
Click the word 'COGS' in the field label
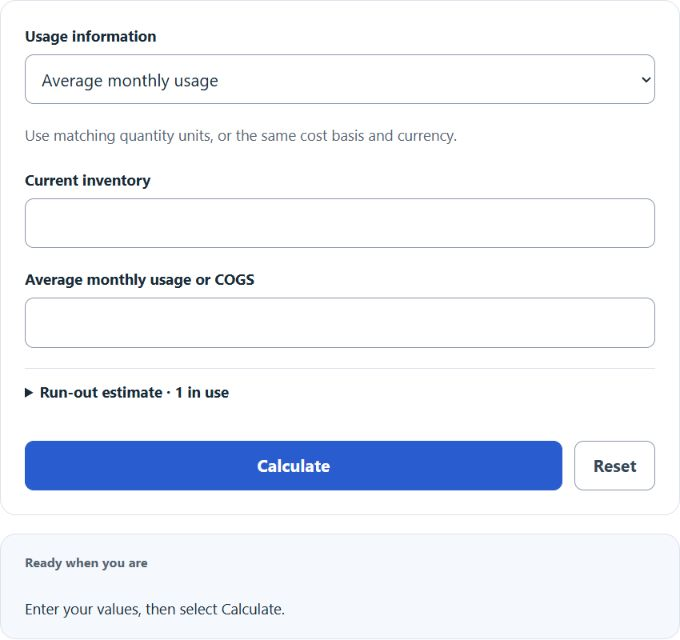point(235,280)
